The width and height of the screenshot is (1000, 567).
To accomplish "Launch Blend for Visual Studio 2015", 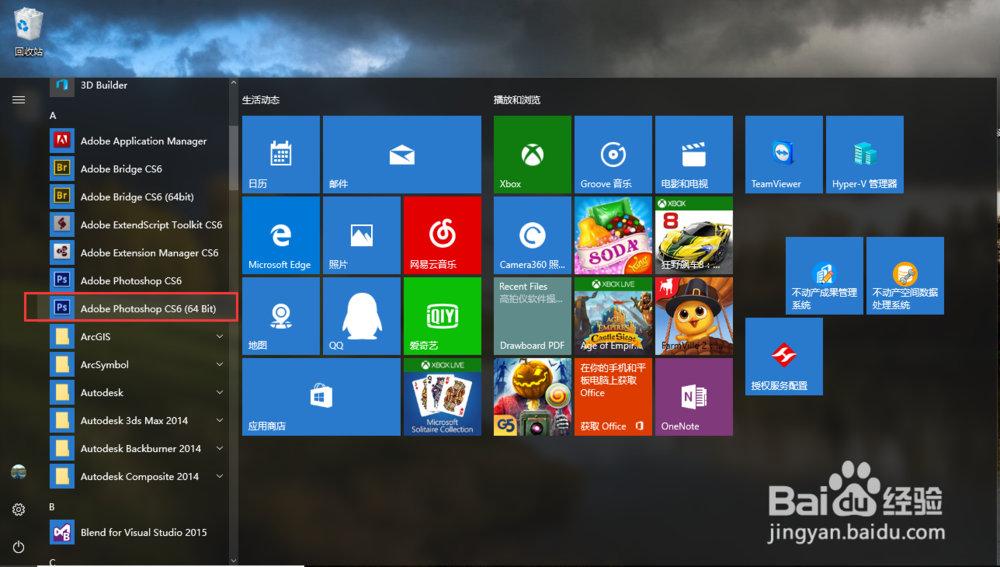I will 138,533.
